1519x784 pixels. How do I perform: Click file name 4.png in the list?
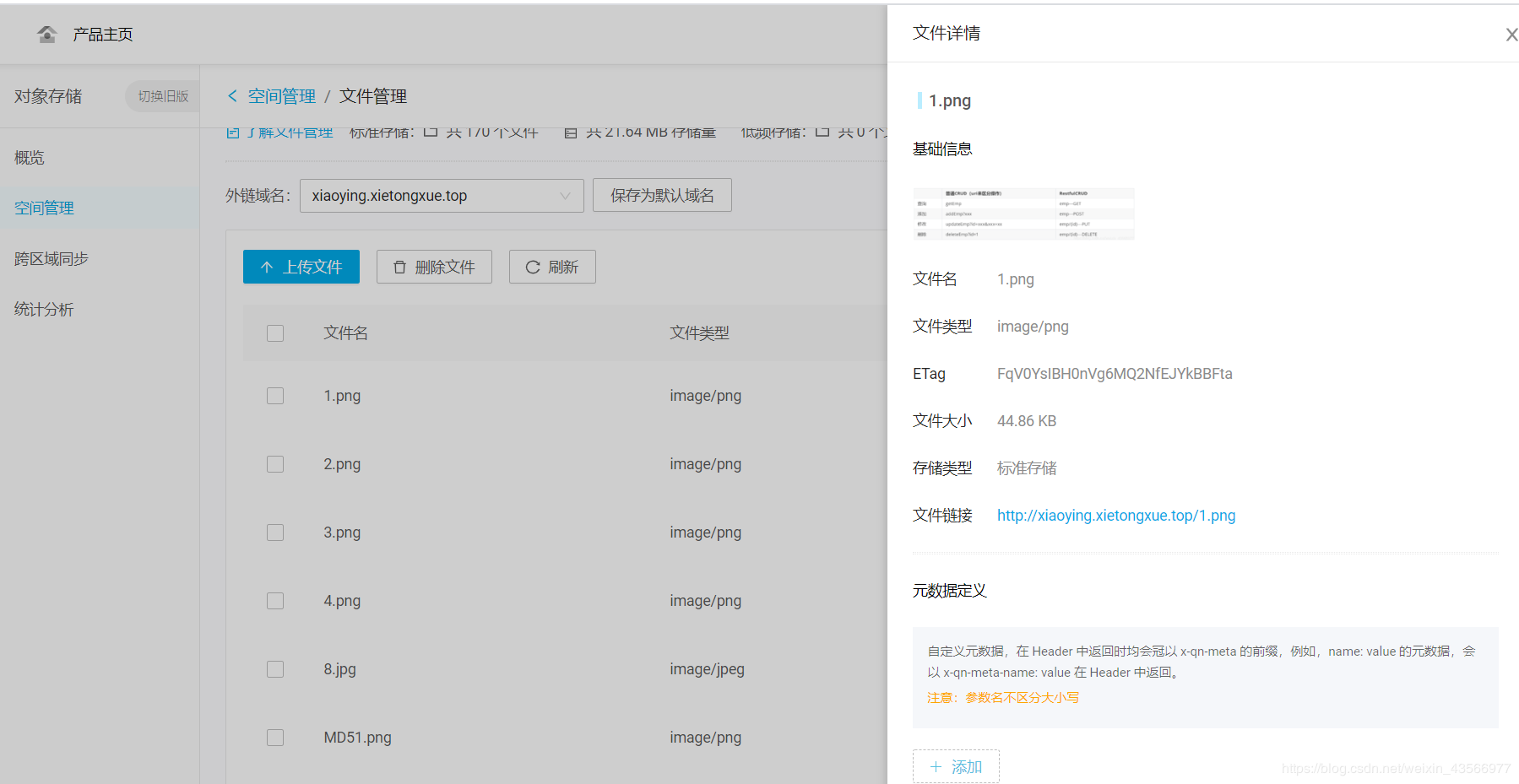[x=342, y=601]
